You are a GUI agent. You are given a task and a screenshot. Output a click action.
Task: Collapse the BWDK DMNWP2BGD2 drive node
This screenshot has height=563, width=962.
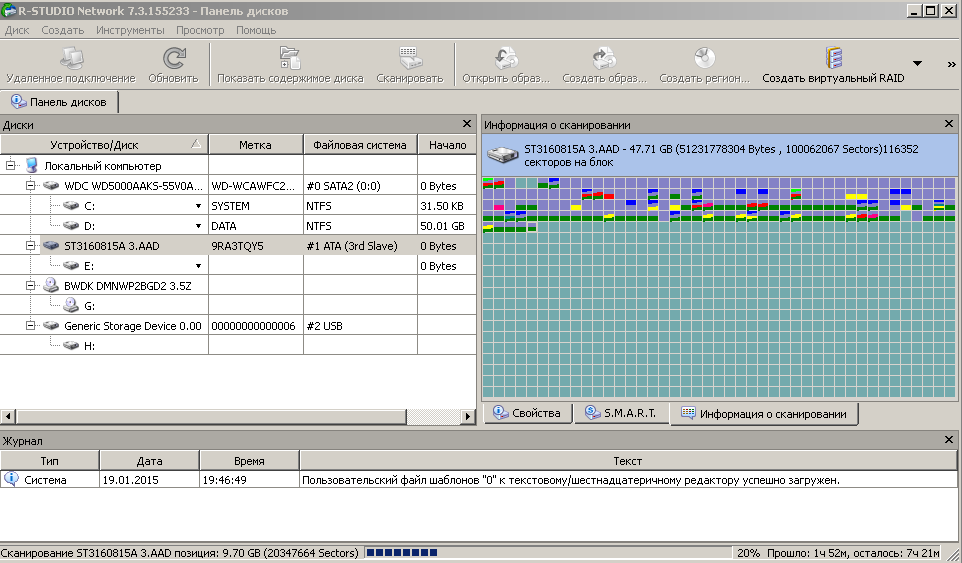click(29, 285)
